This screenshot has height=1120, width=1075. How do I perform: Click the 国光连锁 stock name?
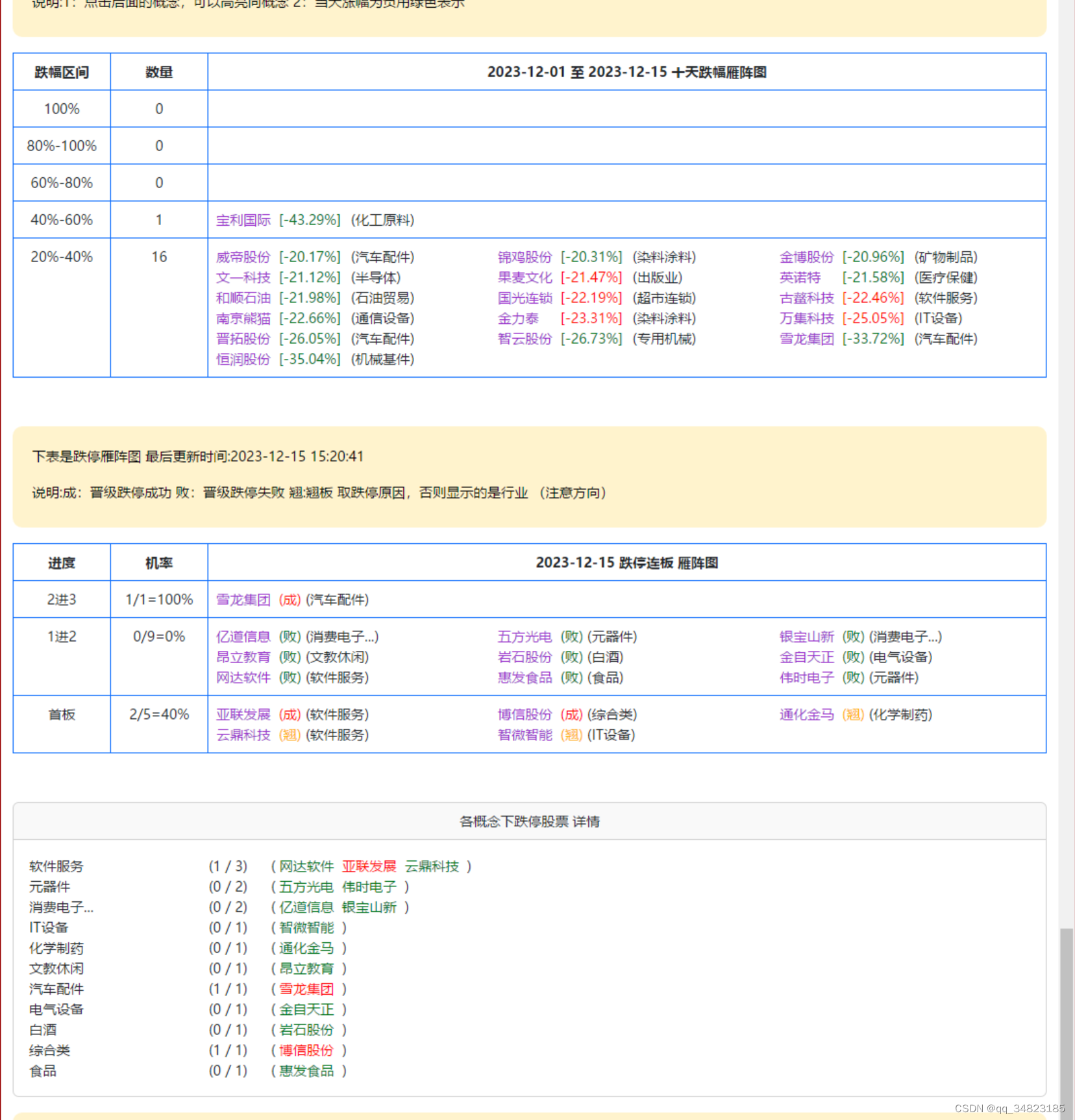525,298
